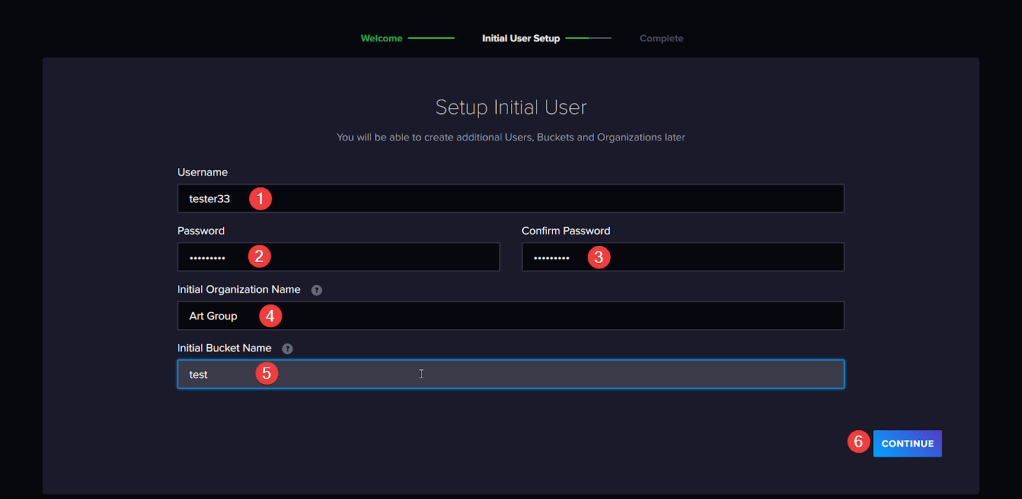The width and height of the screenshot is (1022, 499).
Task: Click the red number 2 badge
Action: click(259, 256)
